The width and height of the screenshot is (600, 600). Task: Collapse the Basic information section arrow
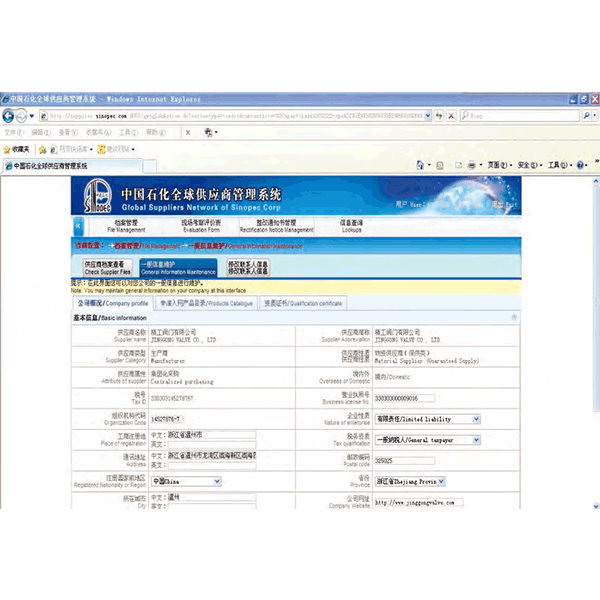(x=514, y=318)
